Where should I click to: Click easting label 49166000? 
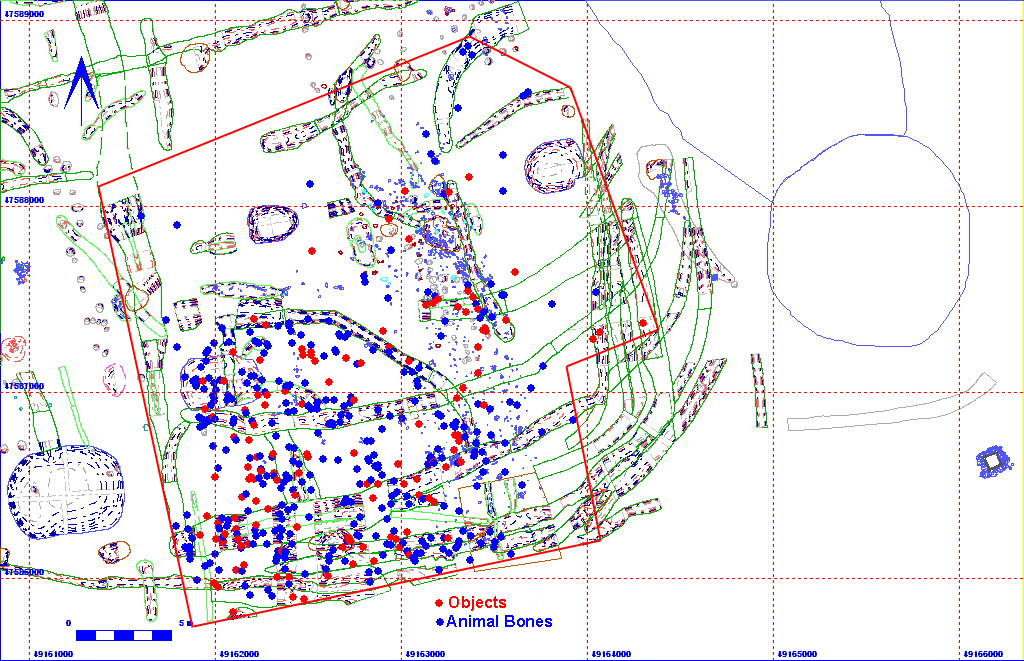983,654
